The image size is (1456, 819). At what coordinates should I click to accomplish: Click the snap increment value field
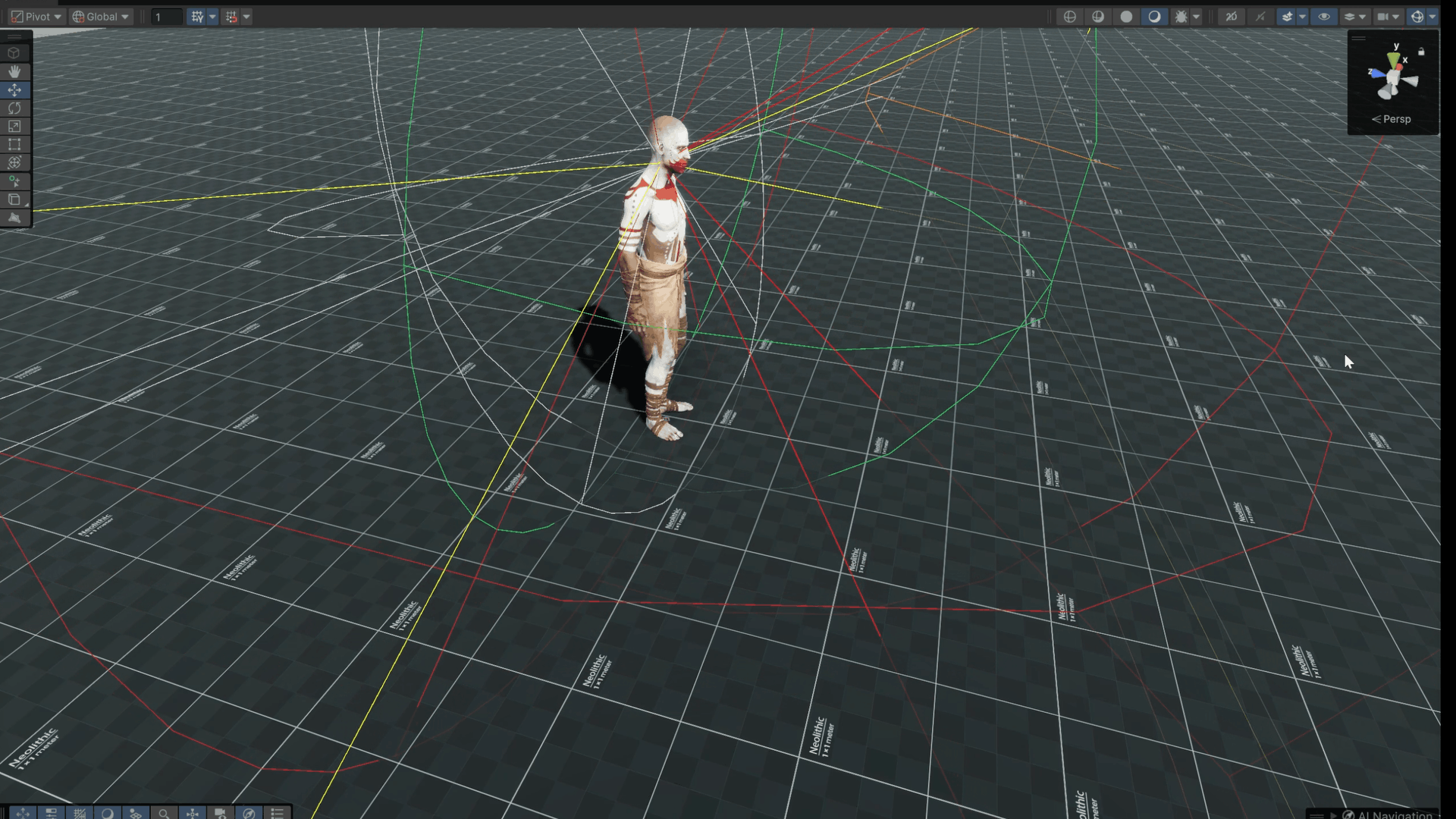coord(166,17)
